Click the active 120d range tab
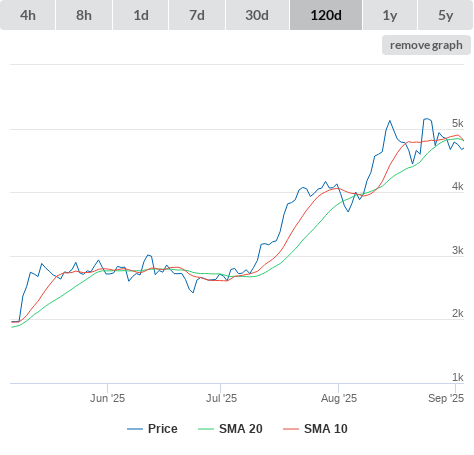Viewport: 474px width, 455px height. (x=326, y=15)
